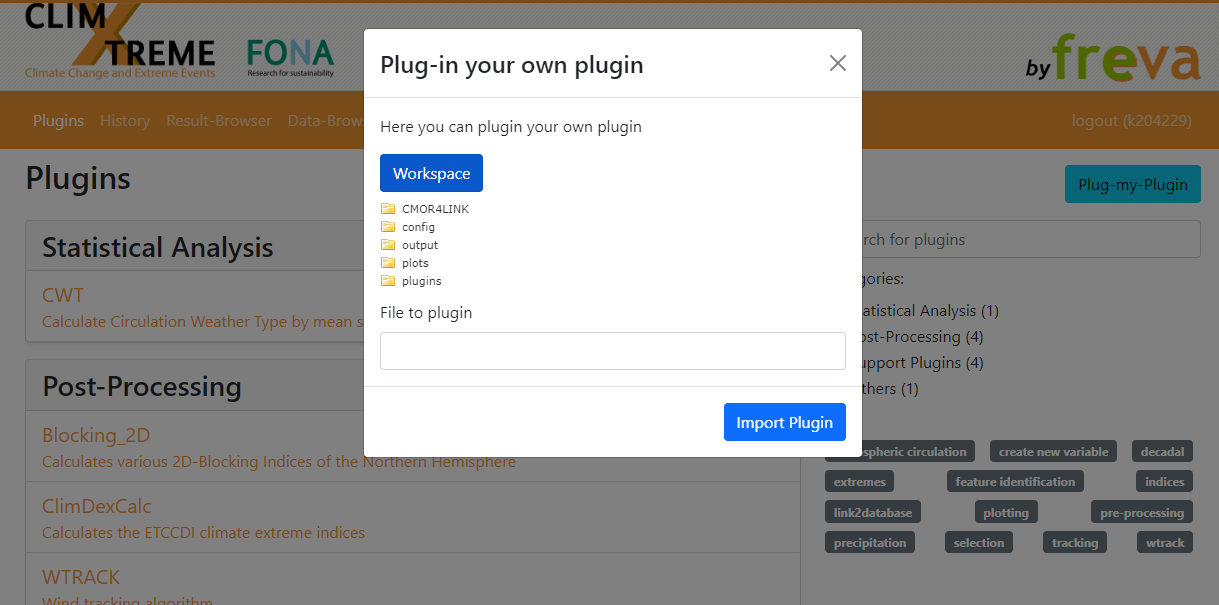Screen dimensions: 1219x605
Task: Open the Result-Browser nav item
Action: pos(219,121)
